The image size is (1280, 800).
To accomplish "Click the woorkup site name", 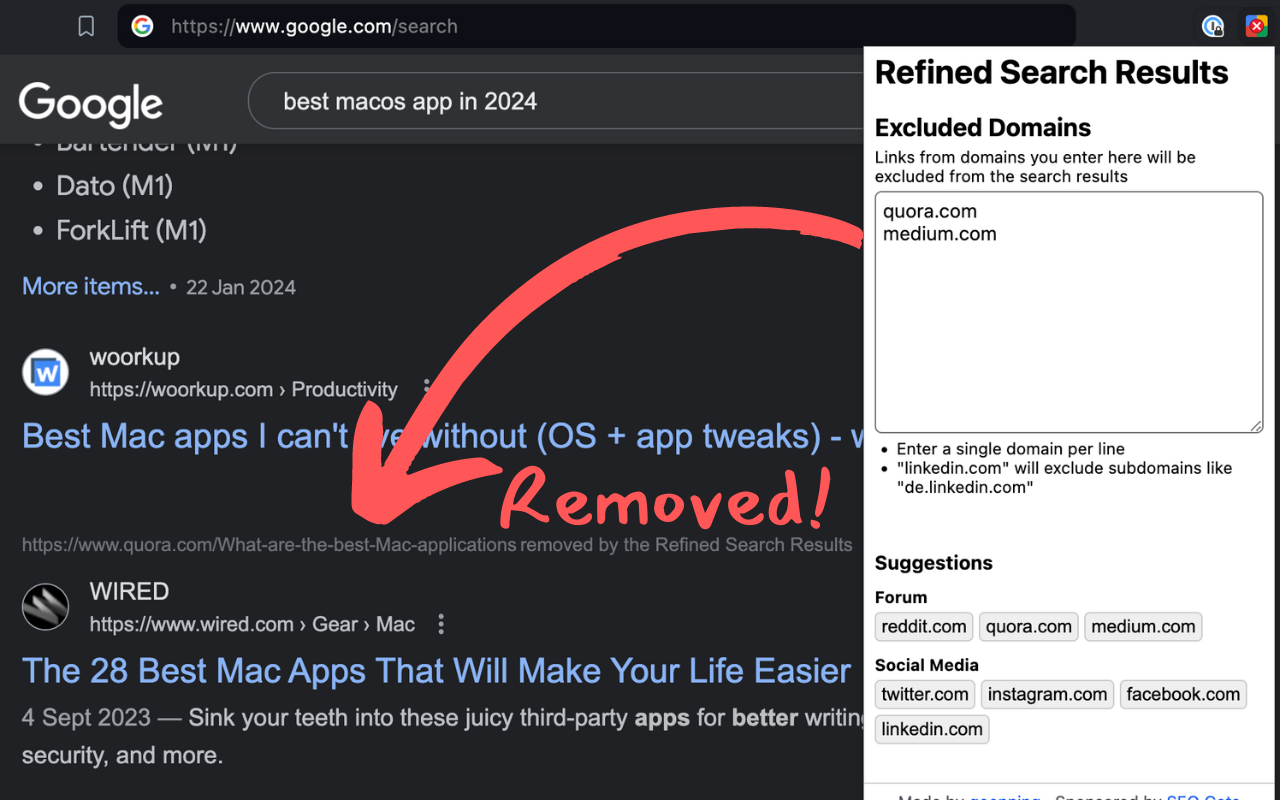I will (135, 357).
